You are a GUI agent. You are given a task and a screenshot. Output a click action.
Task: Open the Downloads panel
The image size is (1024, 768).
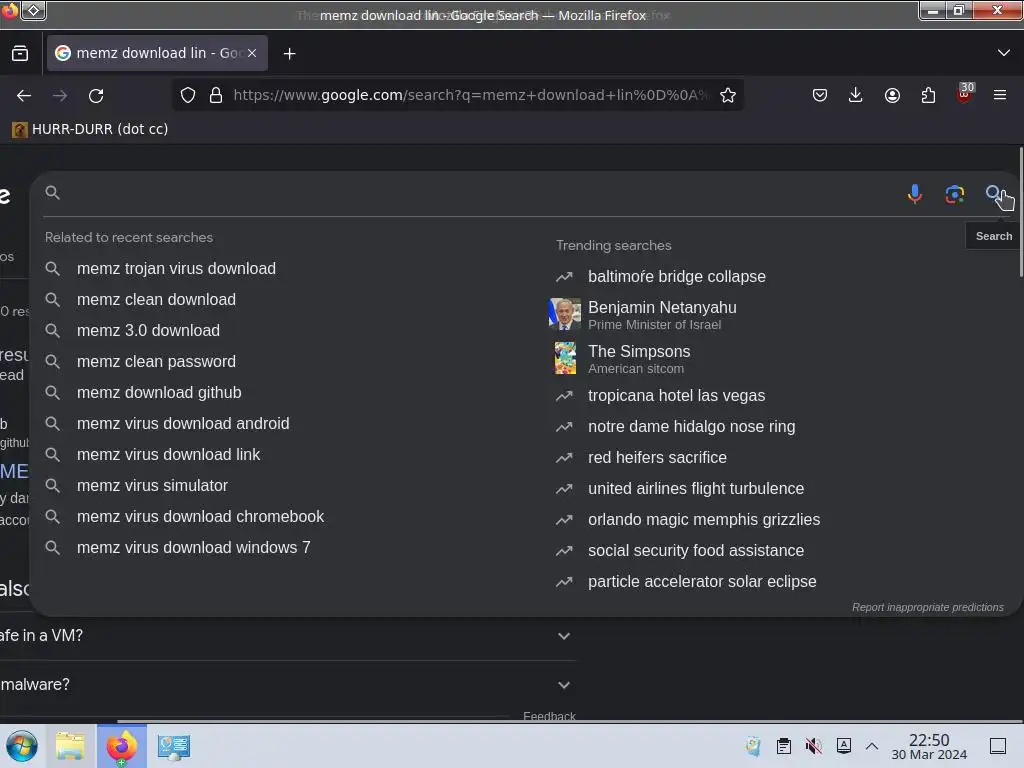tap(856, 95)
